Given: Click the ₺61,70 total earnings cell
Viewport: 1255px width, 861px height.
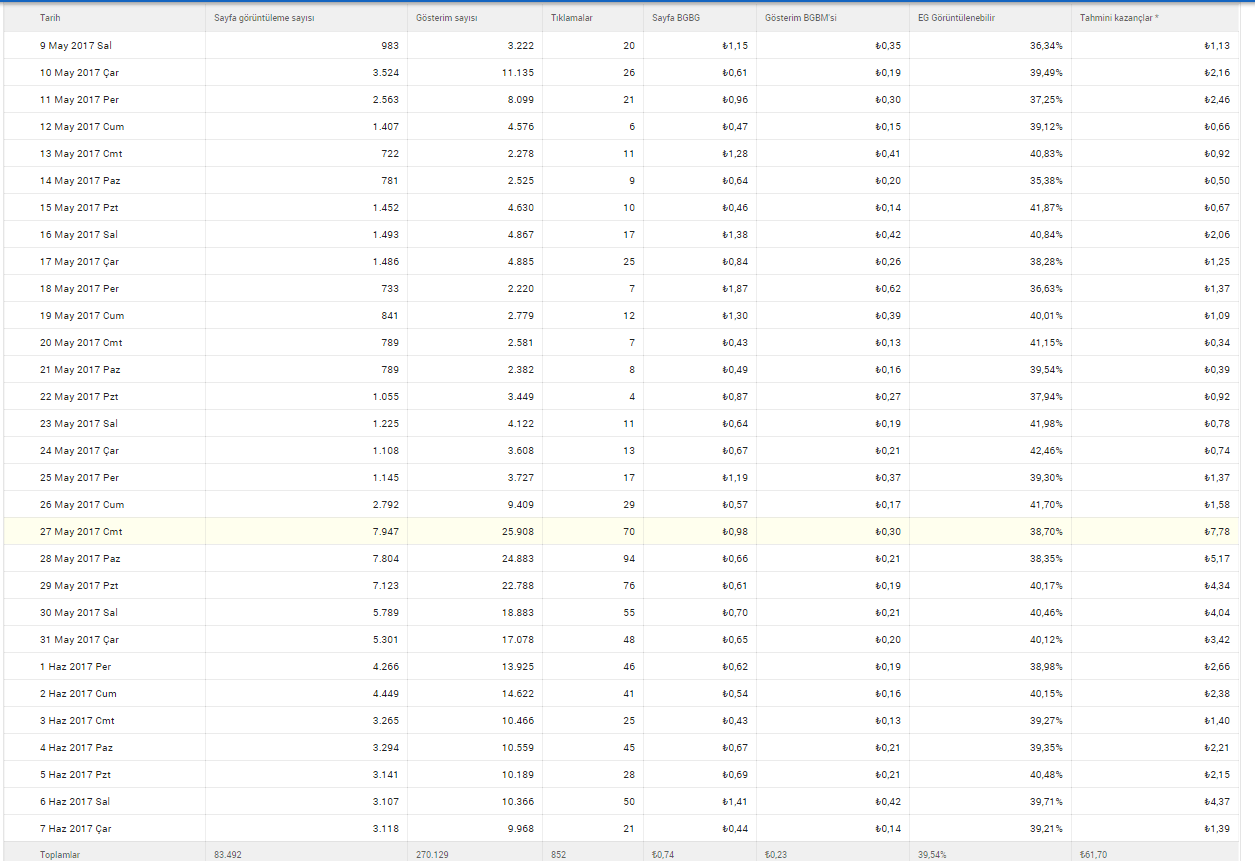Looking at the screenshot, I should point(1093,855).
